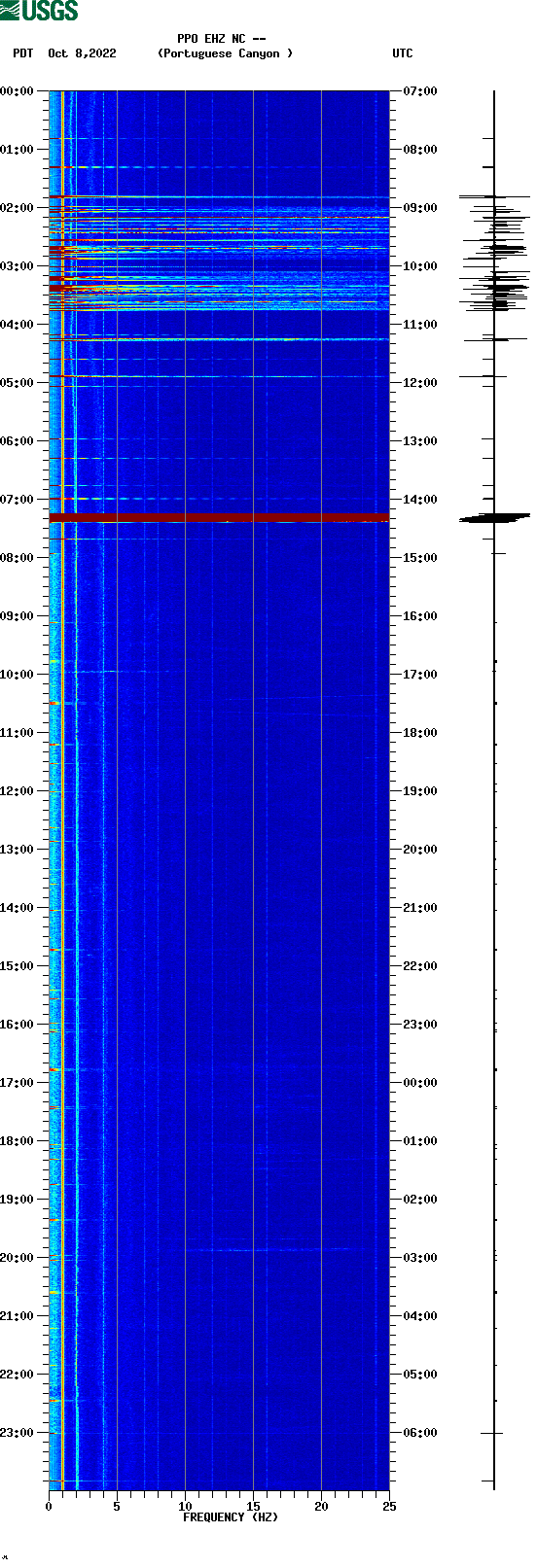537x1568 pixels.
Task: Click the dark red data-gap band in spectrogram
Action: (x=219, y=517)
